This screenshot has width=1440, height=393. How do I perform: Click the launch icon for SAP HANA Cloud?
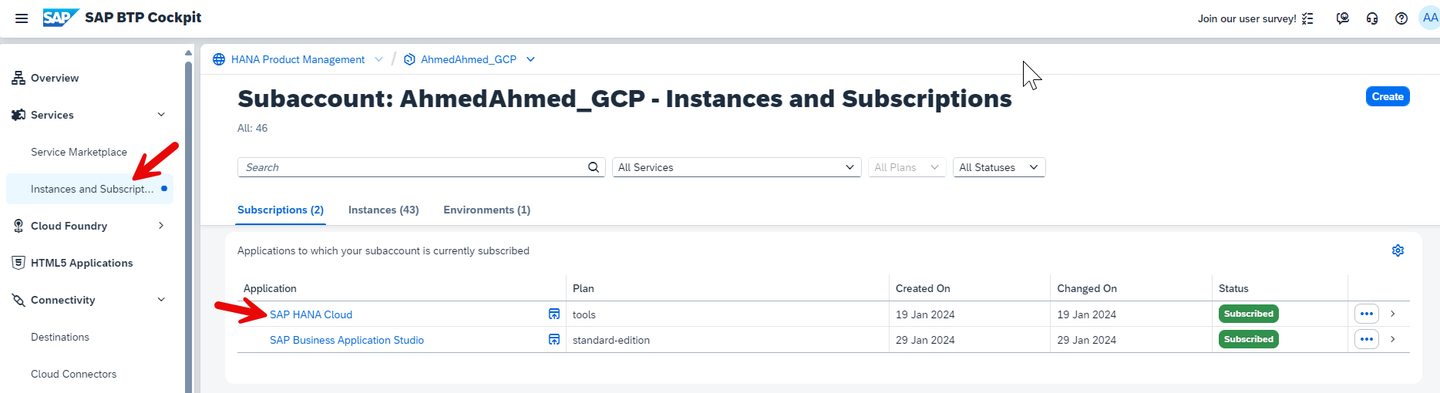(x=553, y=314)
